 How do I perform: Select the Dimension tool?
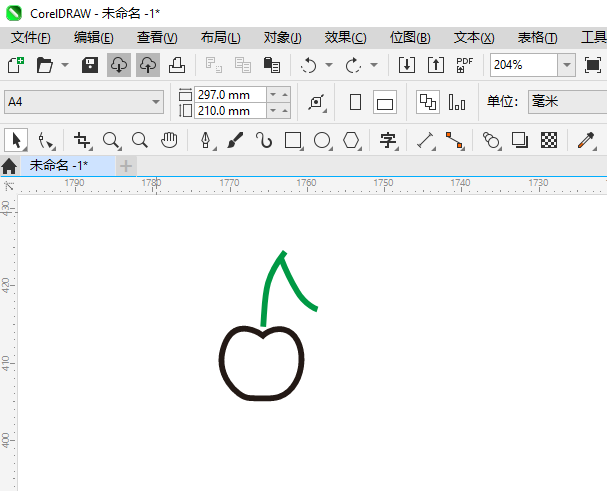(x=425, y=140)
